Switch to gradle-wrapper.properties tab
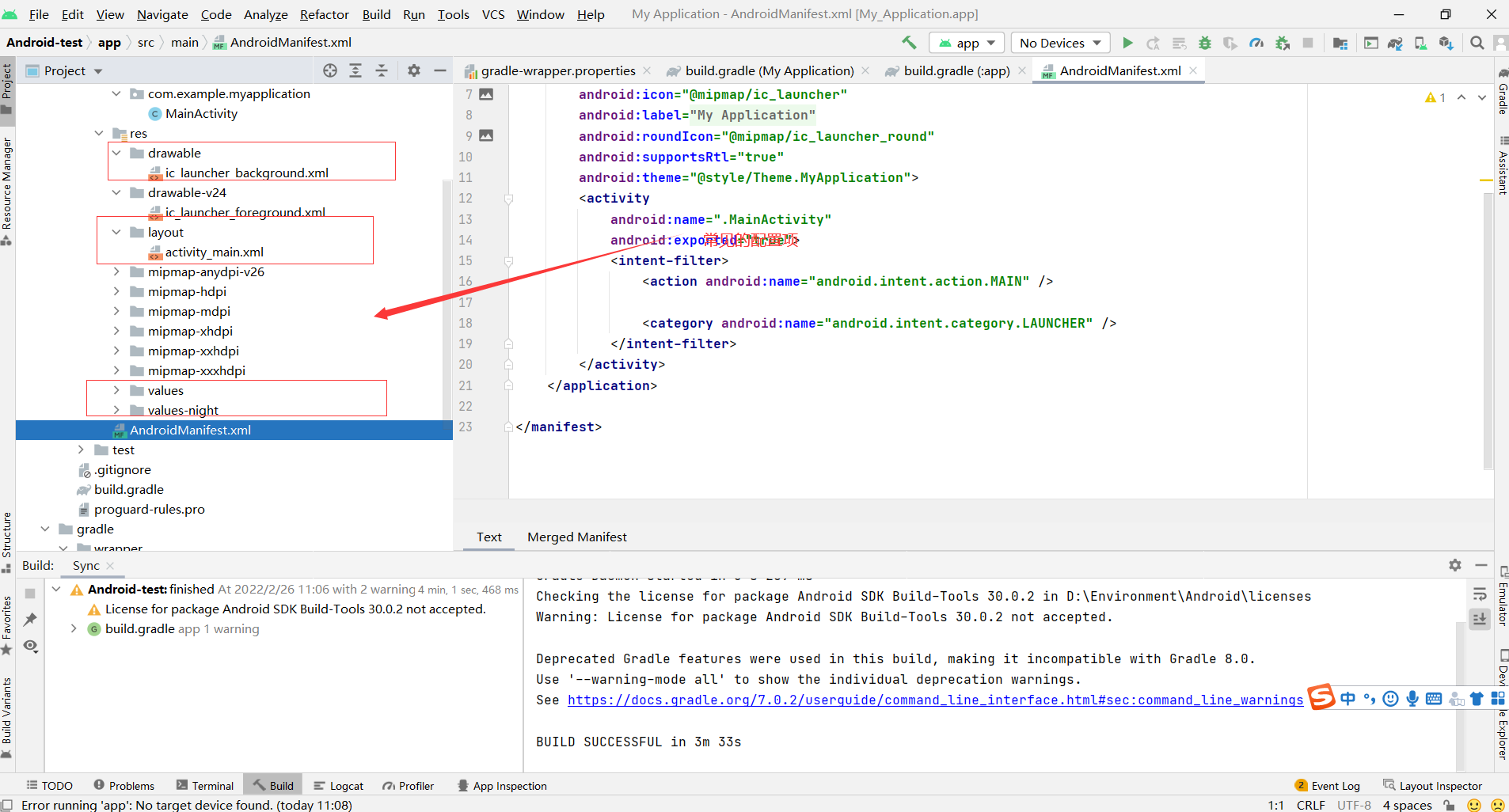1509x812 pixels. [x=557, y=70]
